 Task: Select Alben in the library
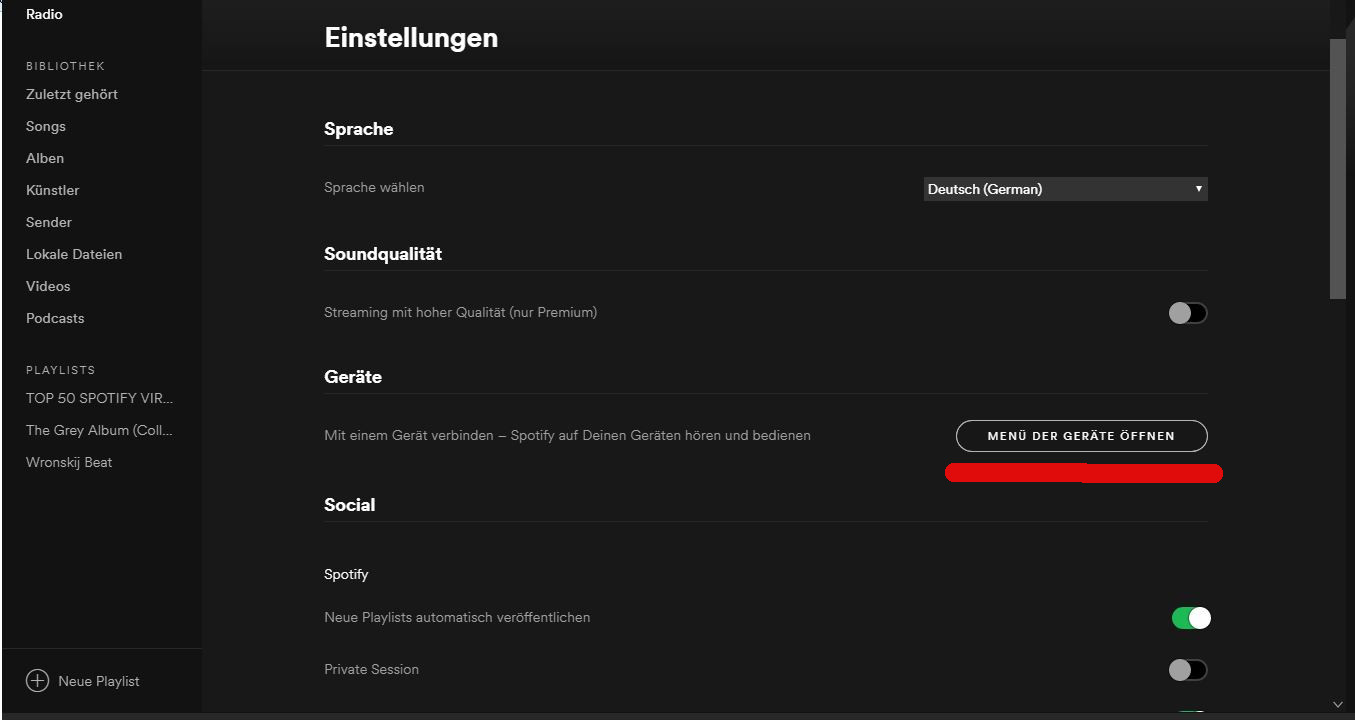[x=45, y=158]
